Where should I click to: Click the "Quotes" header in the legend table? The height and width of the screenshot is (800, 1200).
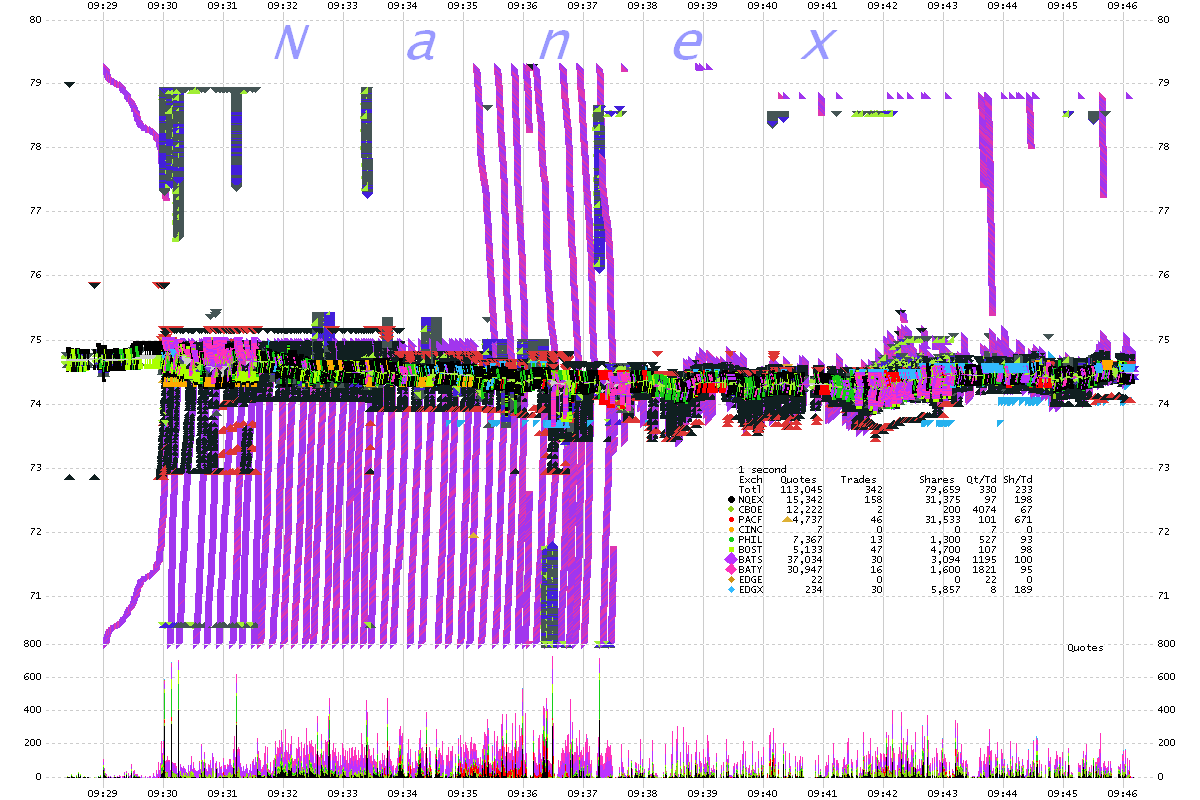click(x=798, y=479)
